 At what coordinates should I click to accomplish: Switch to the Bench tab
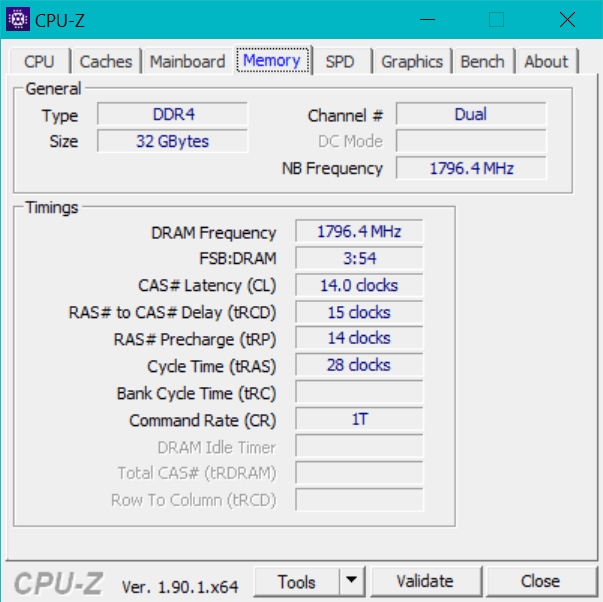(x=483, y=62)
